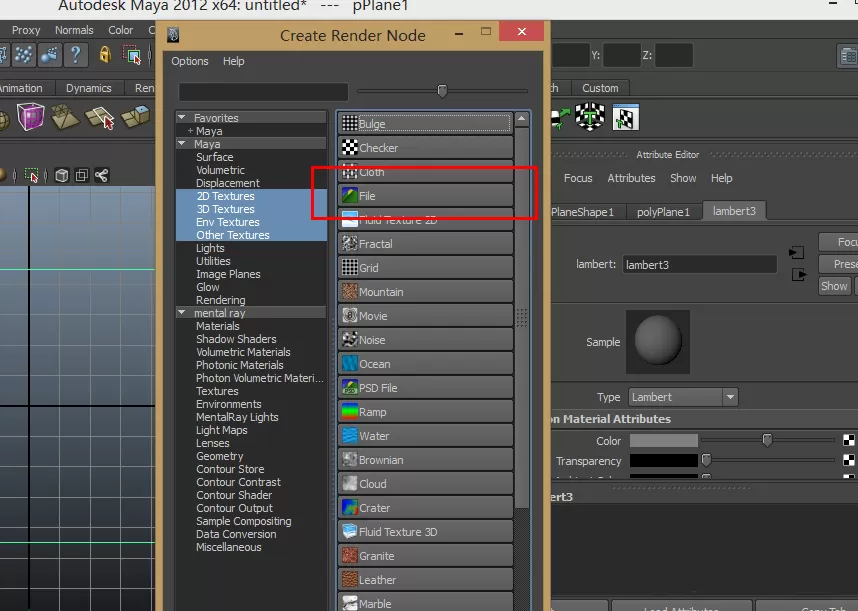Create a Fluid Texture 3D node

[426, 533]
